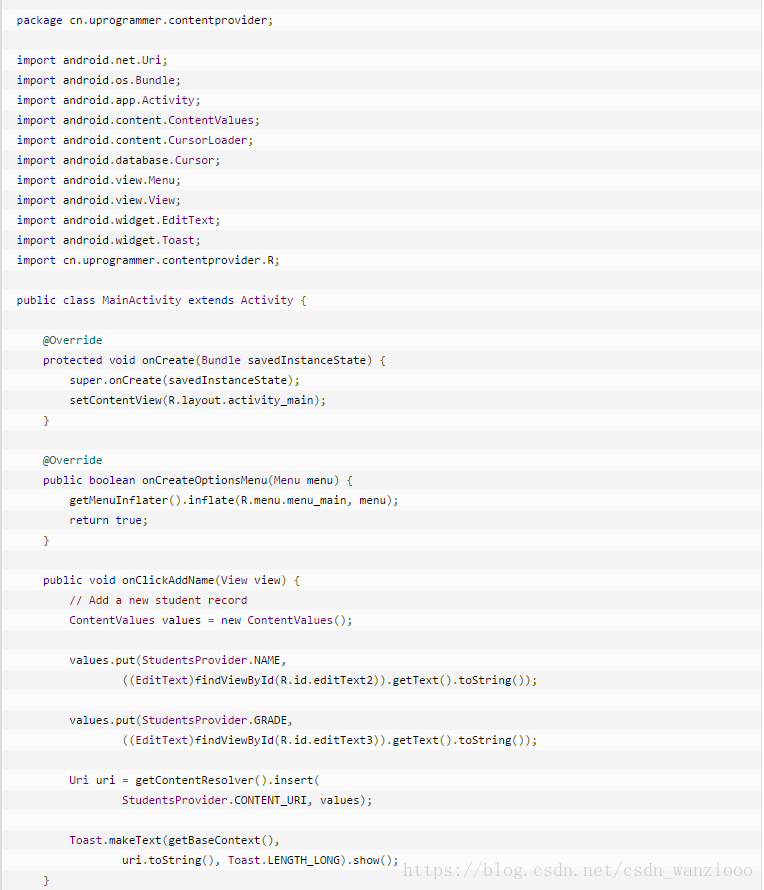Click values.put(StudentsProvider.GRADE line
The height and width of the screenshot is (890, 764).
[x=181, y=720]
